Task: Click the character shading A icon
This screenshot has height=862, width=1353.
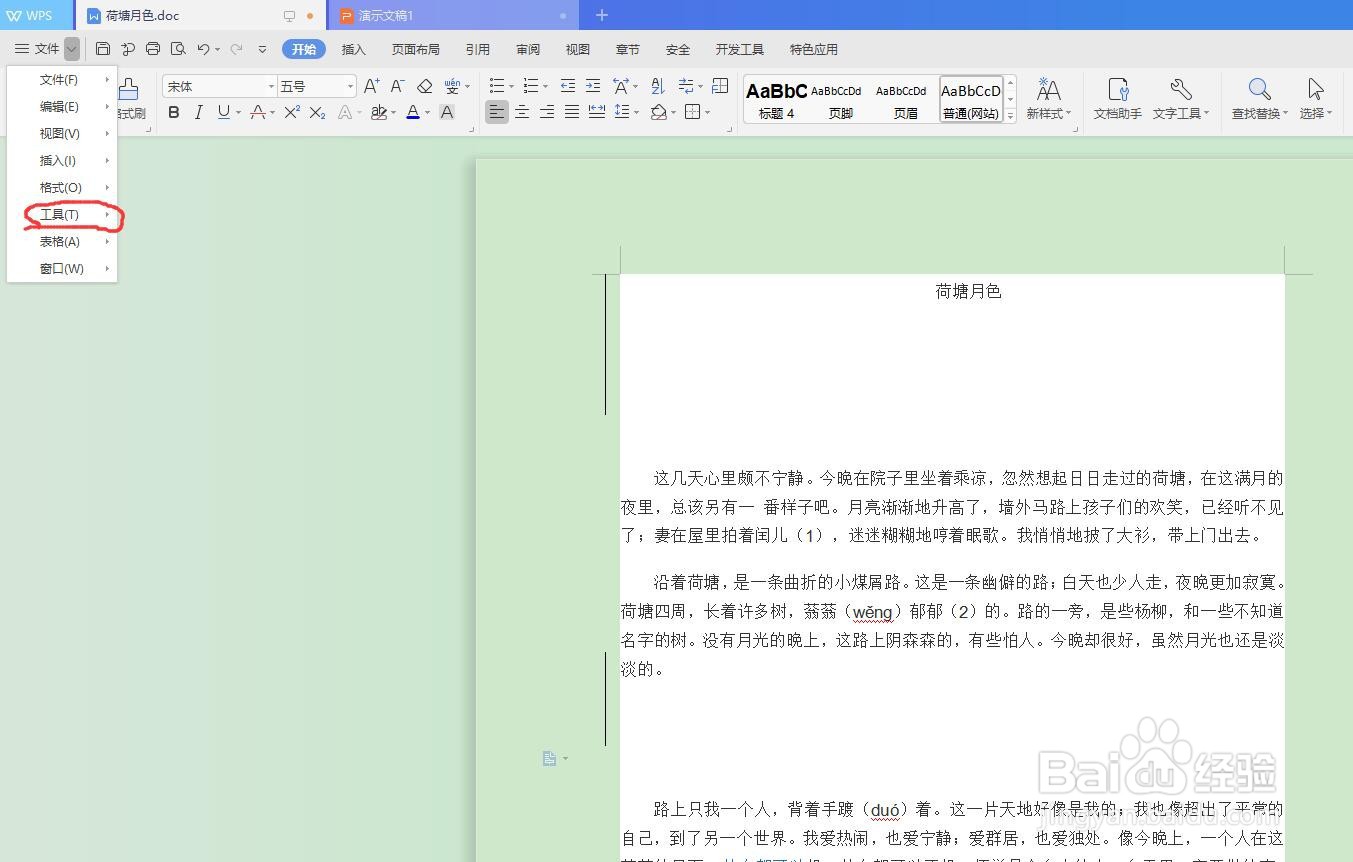Action: tap(447, 112)
